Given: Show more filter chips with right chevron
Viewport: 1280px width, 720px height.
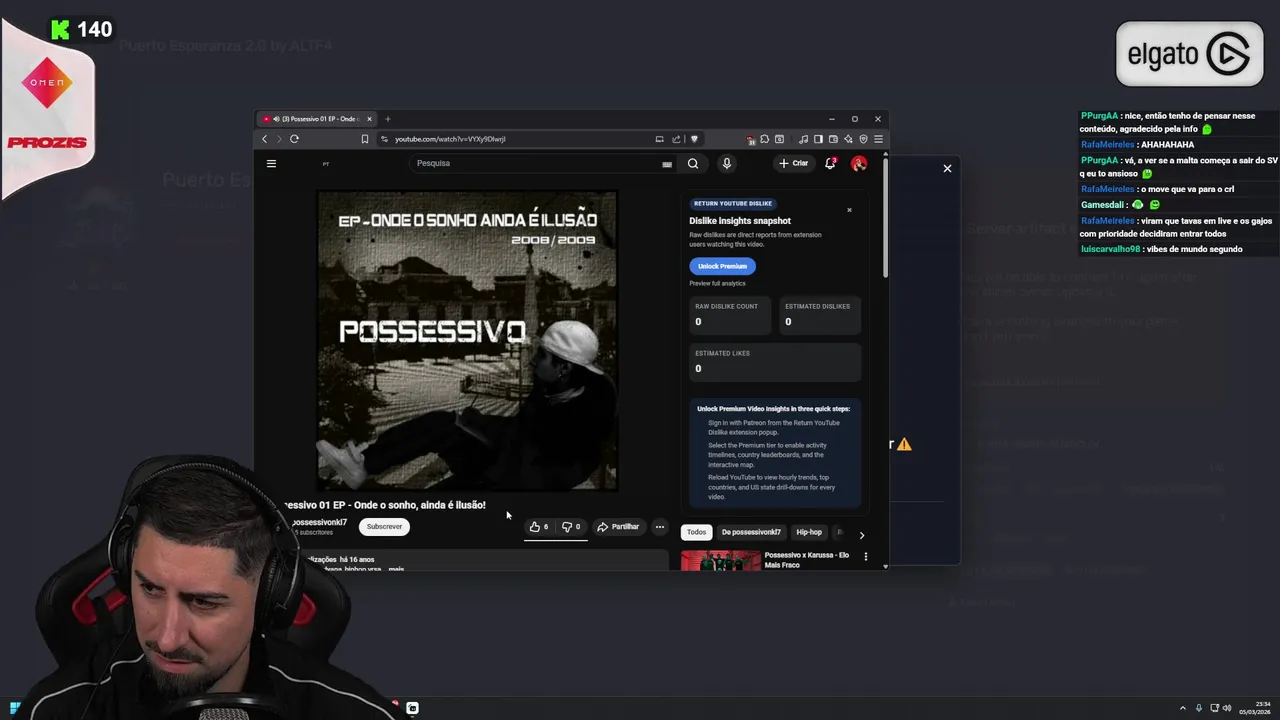Looking at the screenshot, I should pyautogui.click(x=862, y=535).
